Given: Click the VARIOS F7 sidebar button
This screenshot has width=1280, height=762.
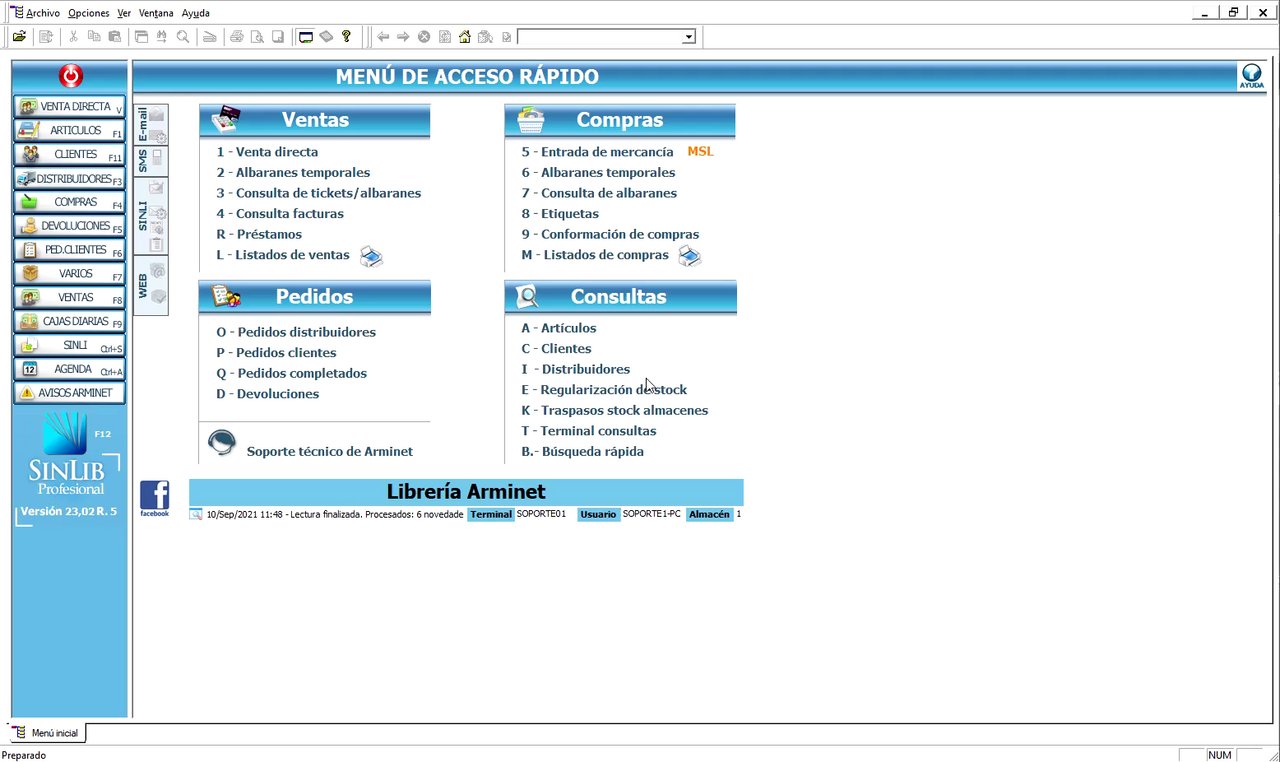Looking at the screenshot, I should click(x=69, y=273).
